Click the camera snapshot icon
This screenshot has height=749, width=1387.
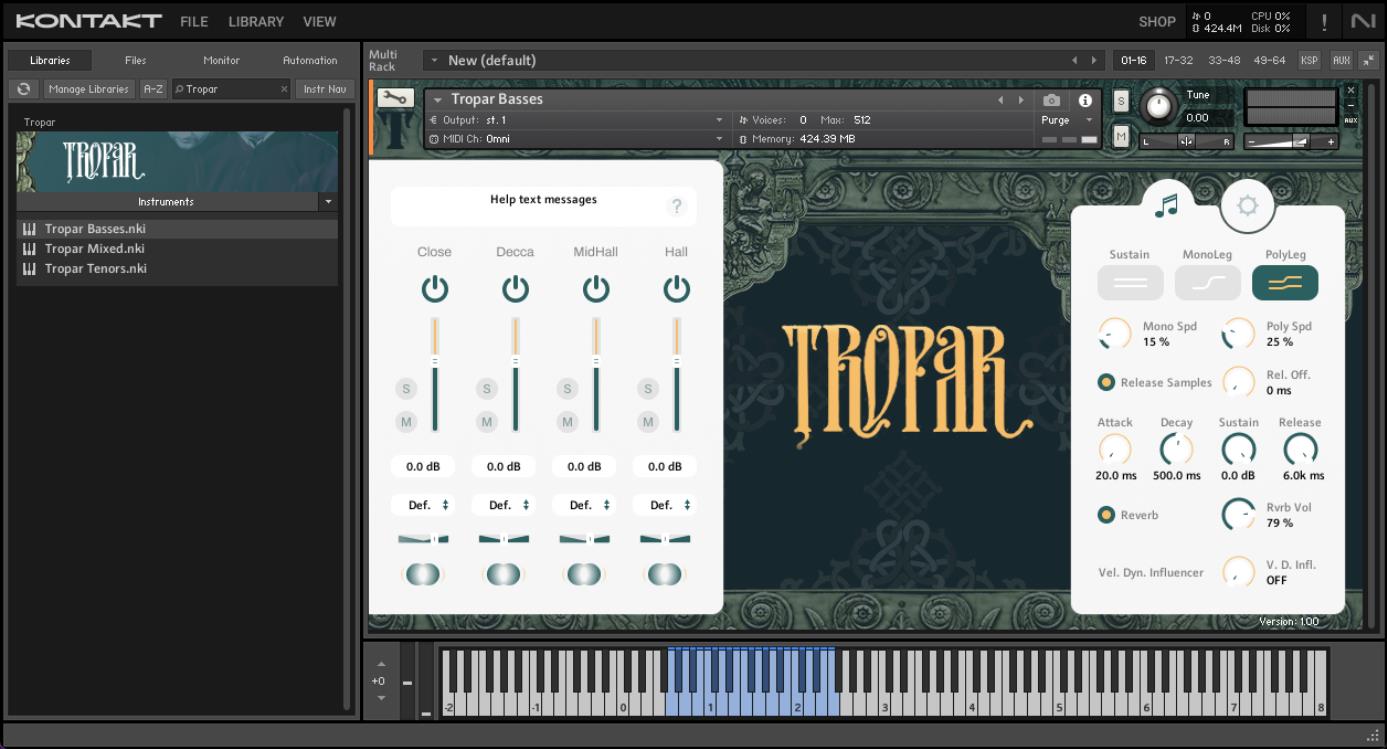(1051, 100)
